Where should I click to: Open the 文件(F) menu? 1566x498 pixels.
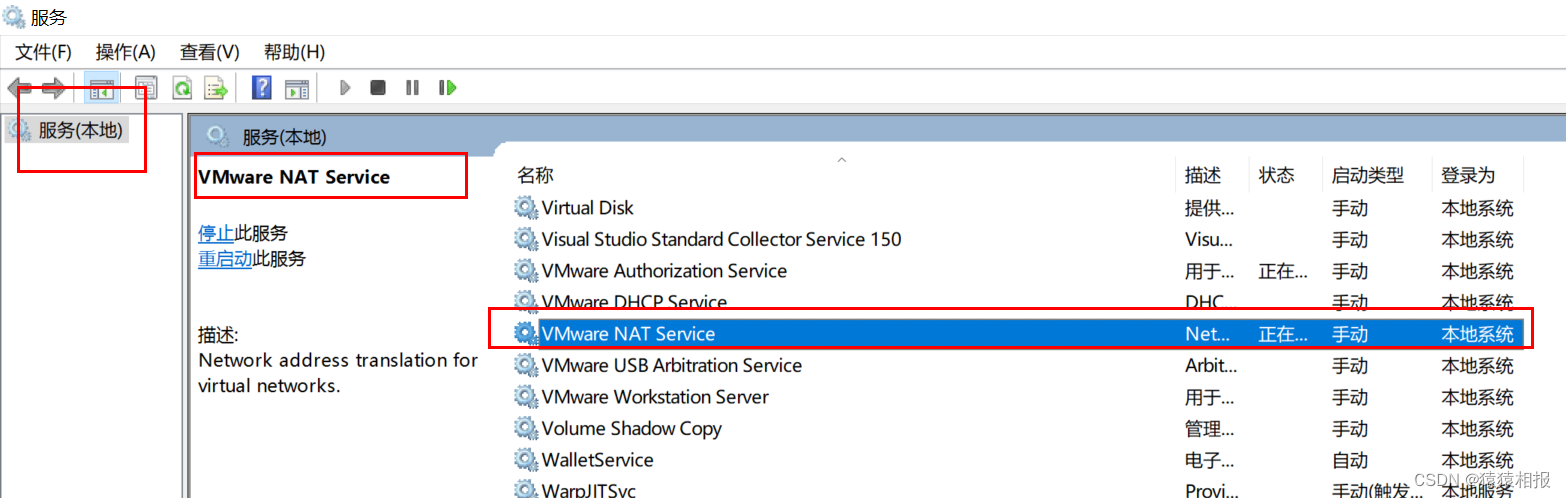click(43, 52)
